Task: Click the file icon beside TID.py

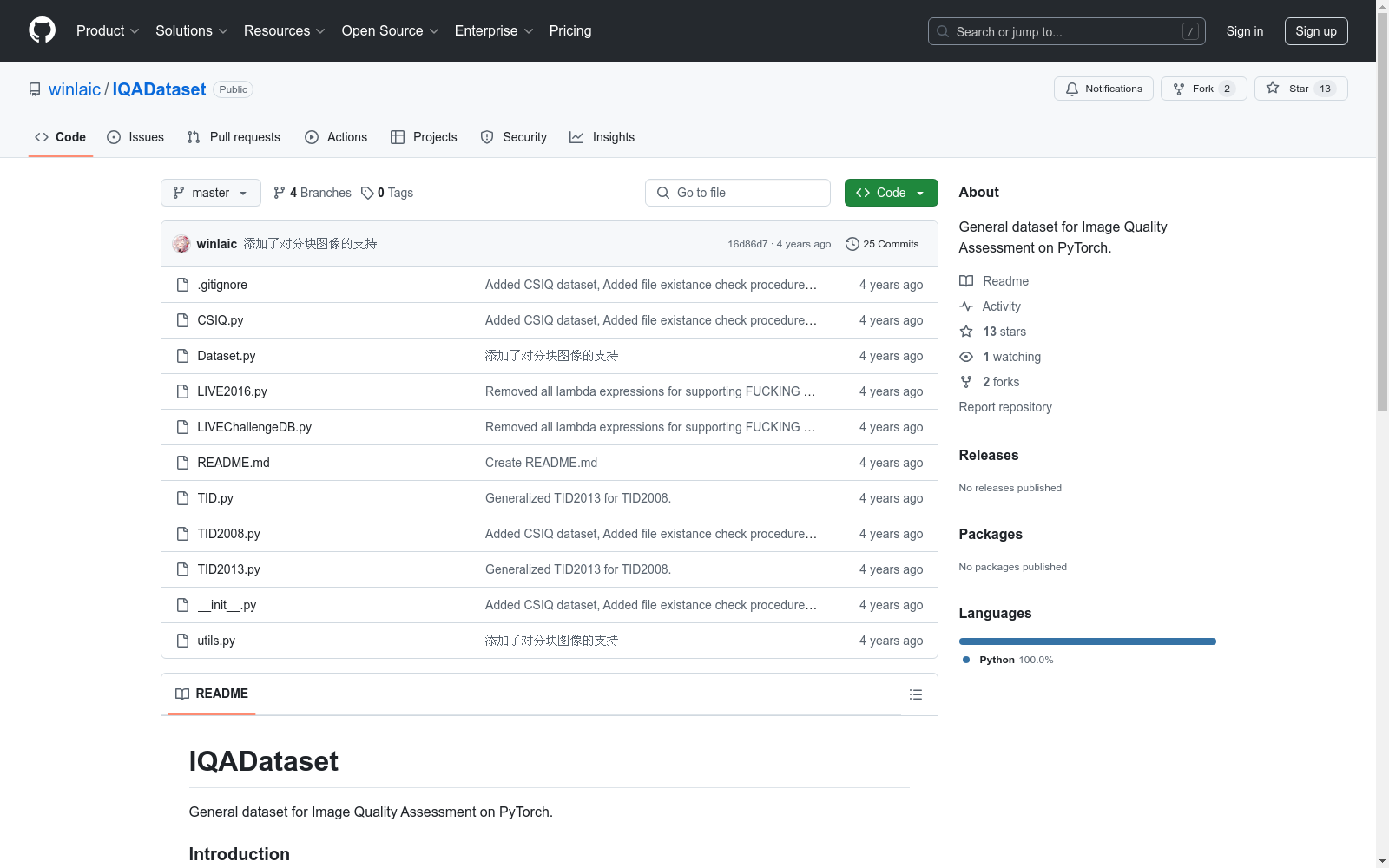Action: (182, 498)
